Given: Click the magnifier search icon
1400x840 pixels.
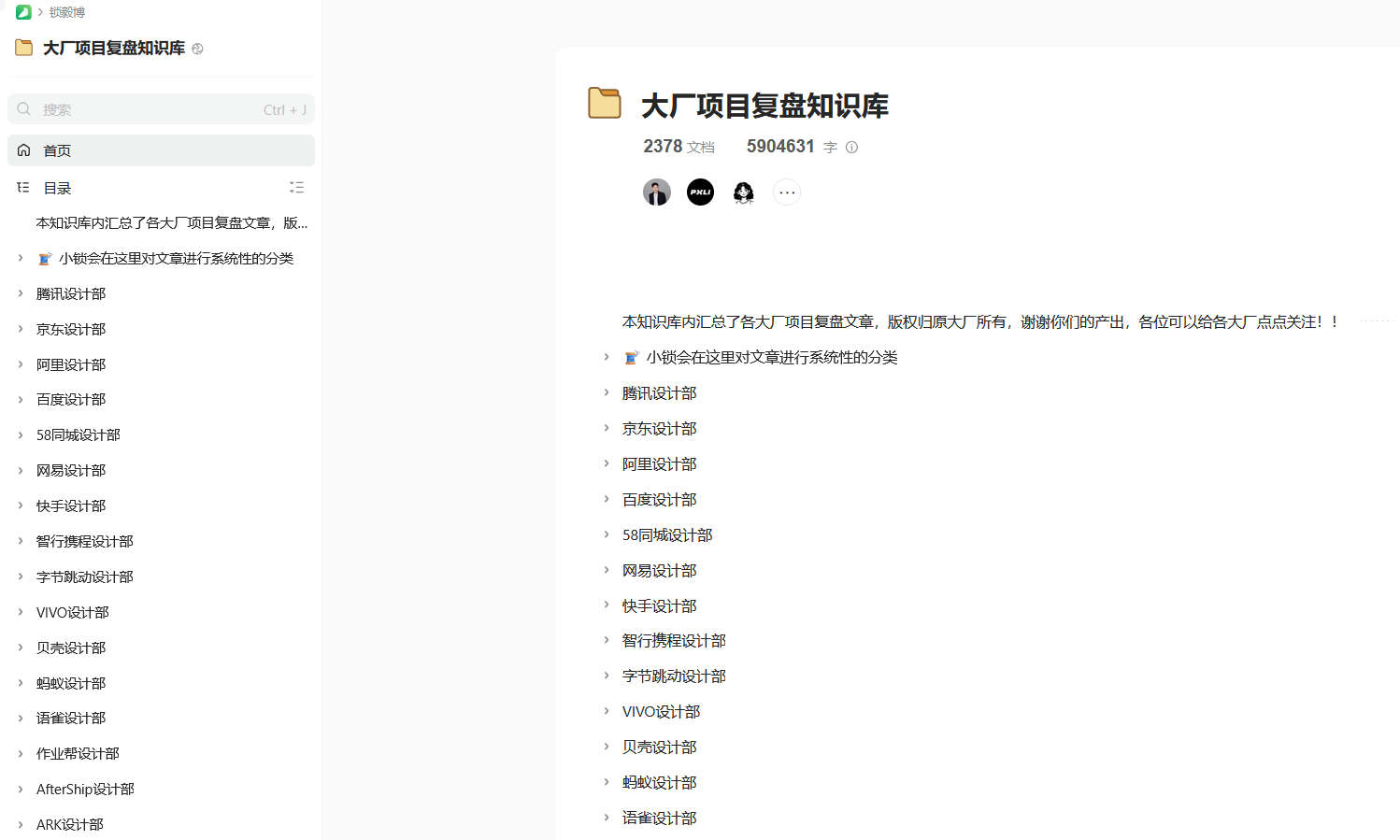Looking at the screenshot, I should pyautogui.click(x=24, y=109).
